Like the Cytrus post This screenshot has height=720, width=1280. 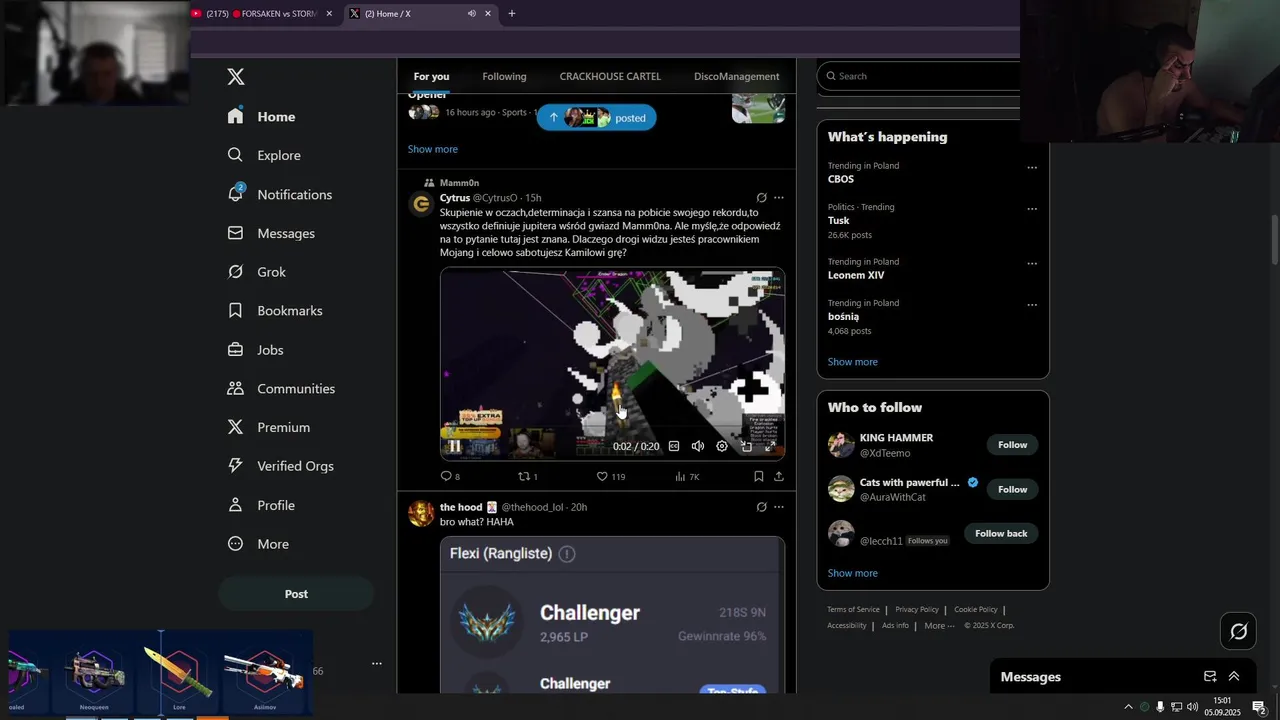[610, 477]
